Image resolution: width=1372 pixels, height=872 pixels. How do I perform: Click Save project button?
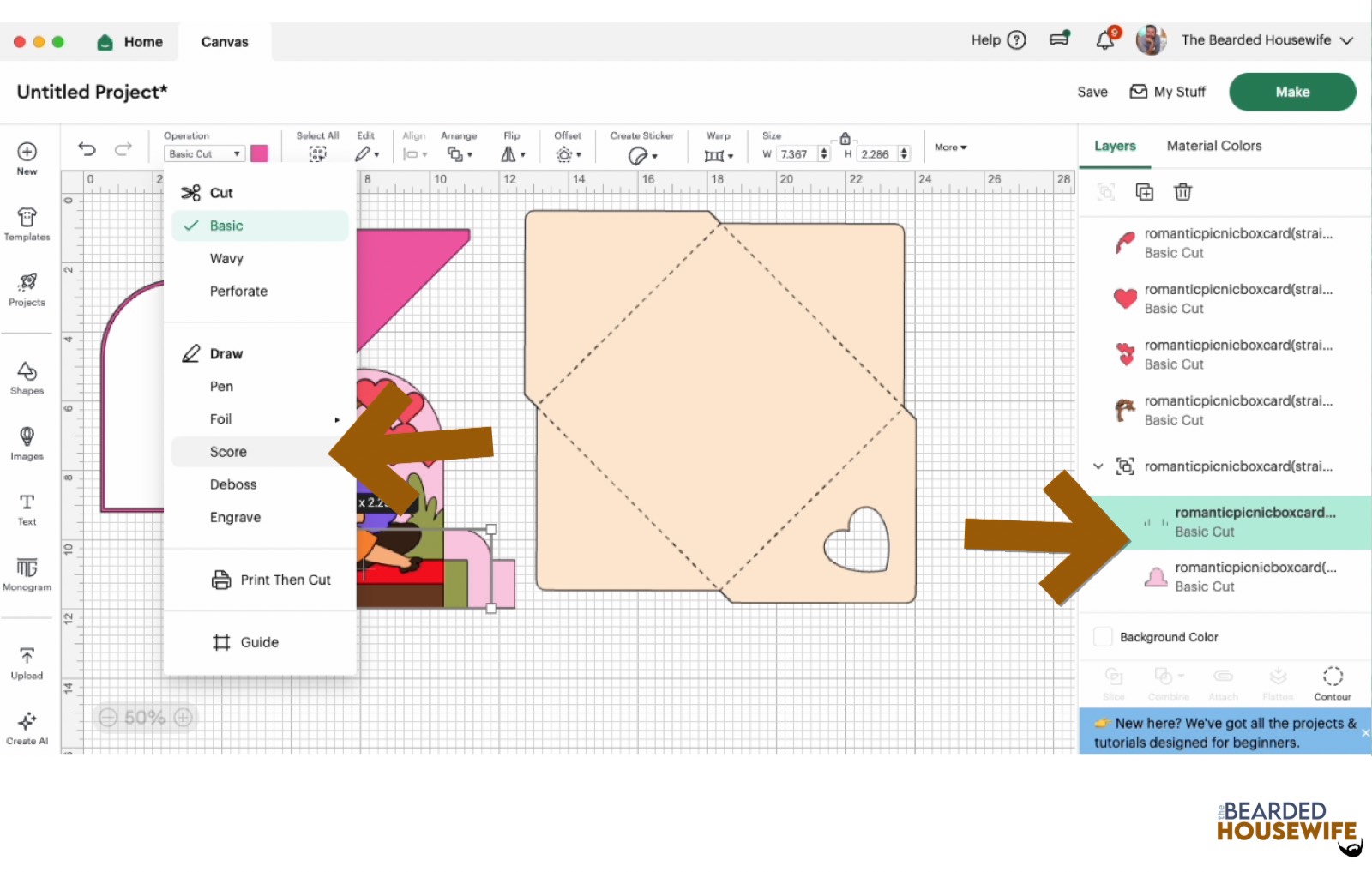pyautogui.click(x=1092, y=92)
